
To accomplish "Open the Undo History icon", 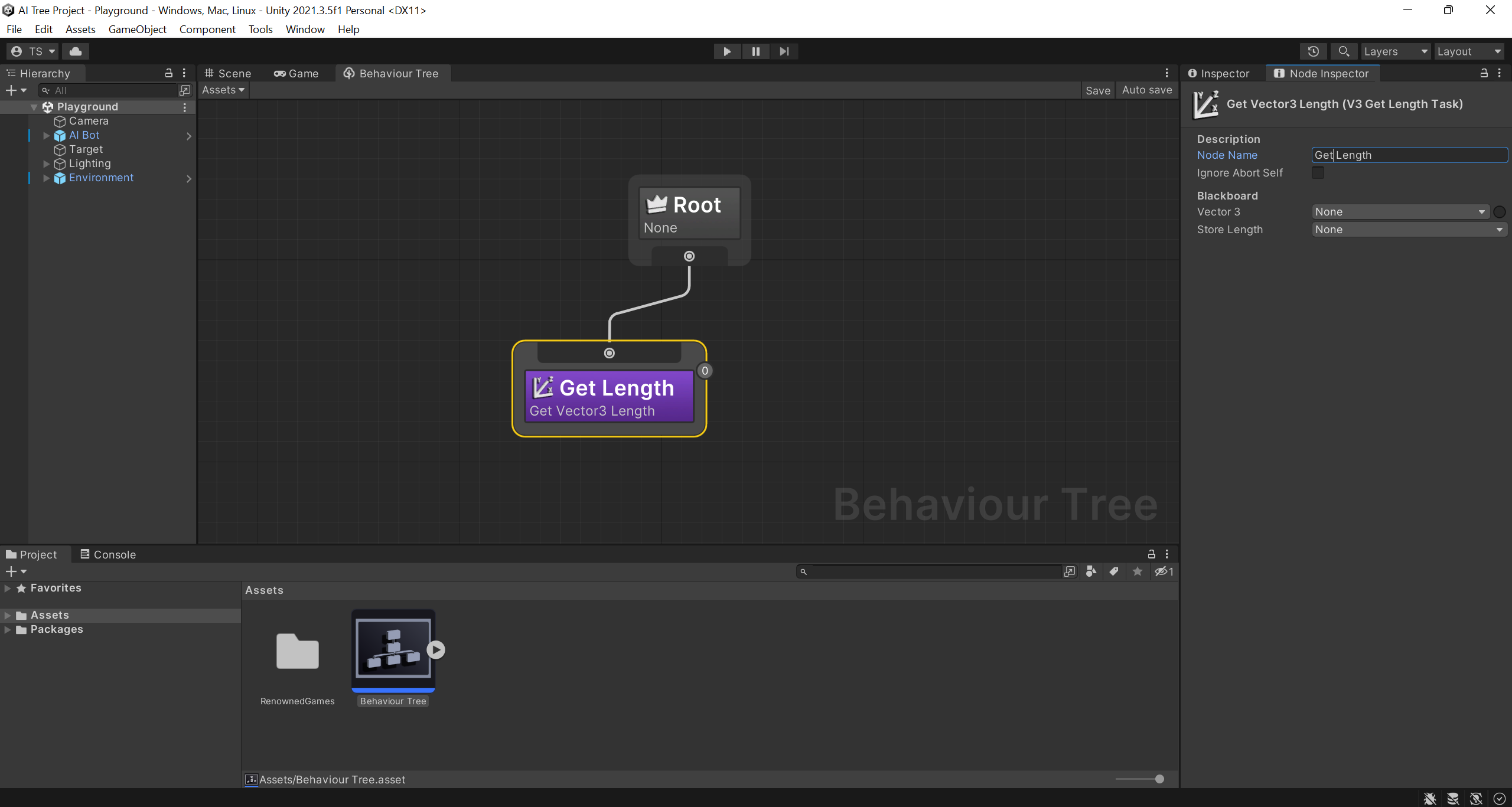I will (1313, 51).
